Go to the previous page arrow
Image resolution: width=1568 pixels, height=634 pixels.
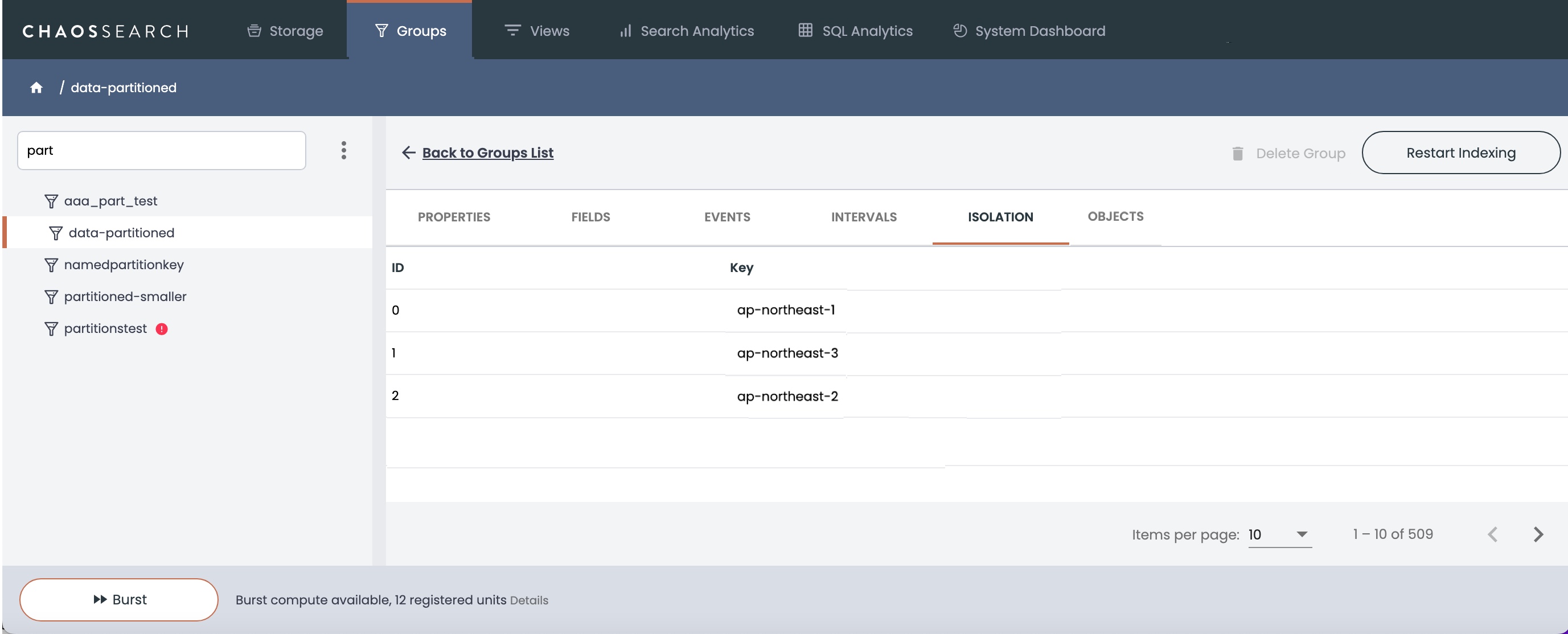coord(1492,534)
